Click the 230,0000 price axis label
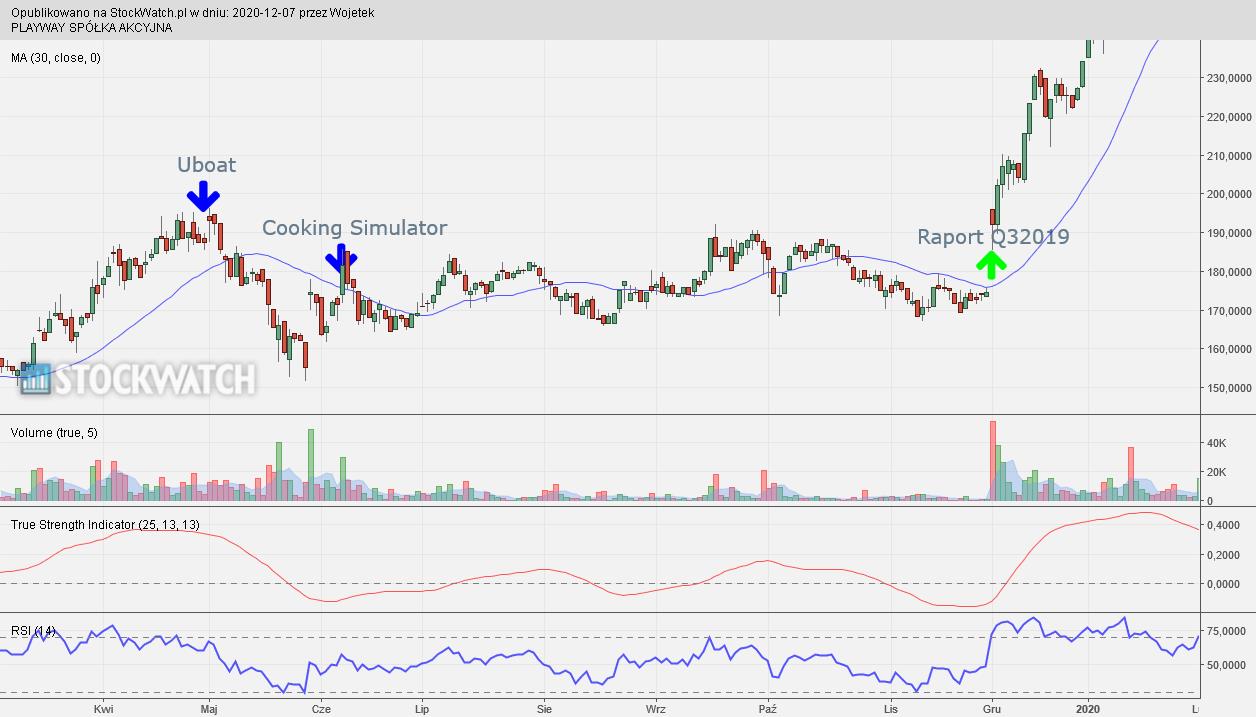The width and height of the screenshot is (1256, 717). (x=1229, y=78)
